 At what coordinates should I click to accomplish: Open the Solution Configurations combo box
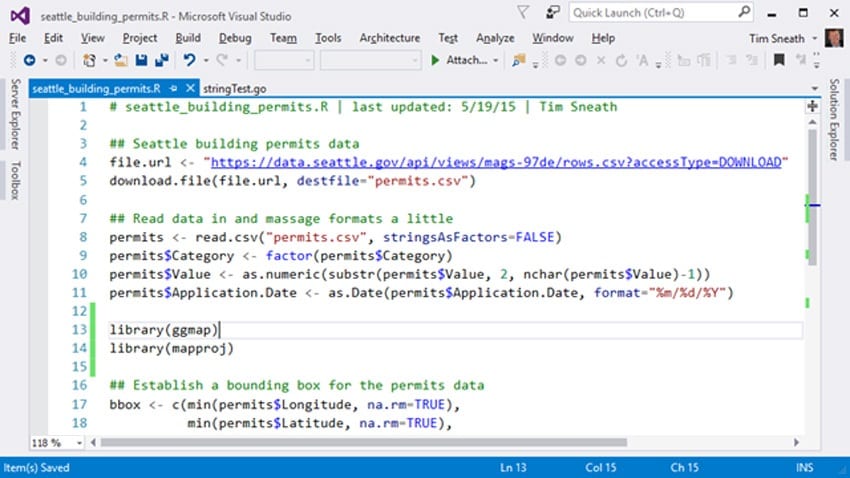tap(284, 60)
